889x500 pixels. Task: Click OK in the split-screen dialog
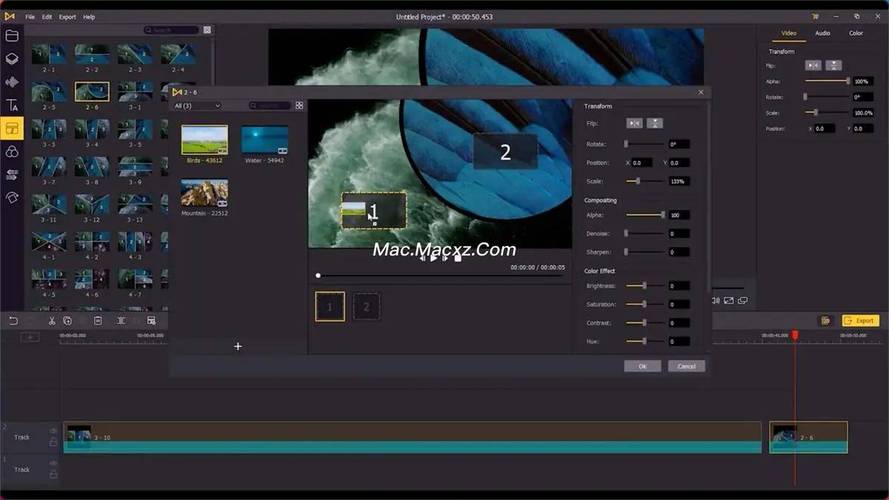click(x=642, y=366)
